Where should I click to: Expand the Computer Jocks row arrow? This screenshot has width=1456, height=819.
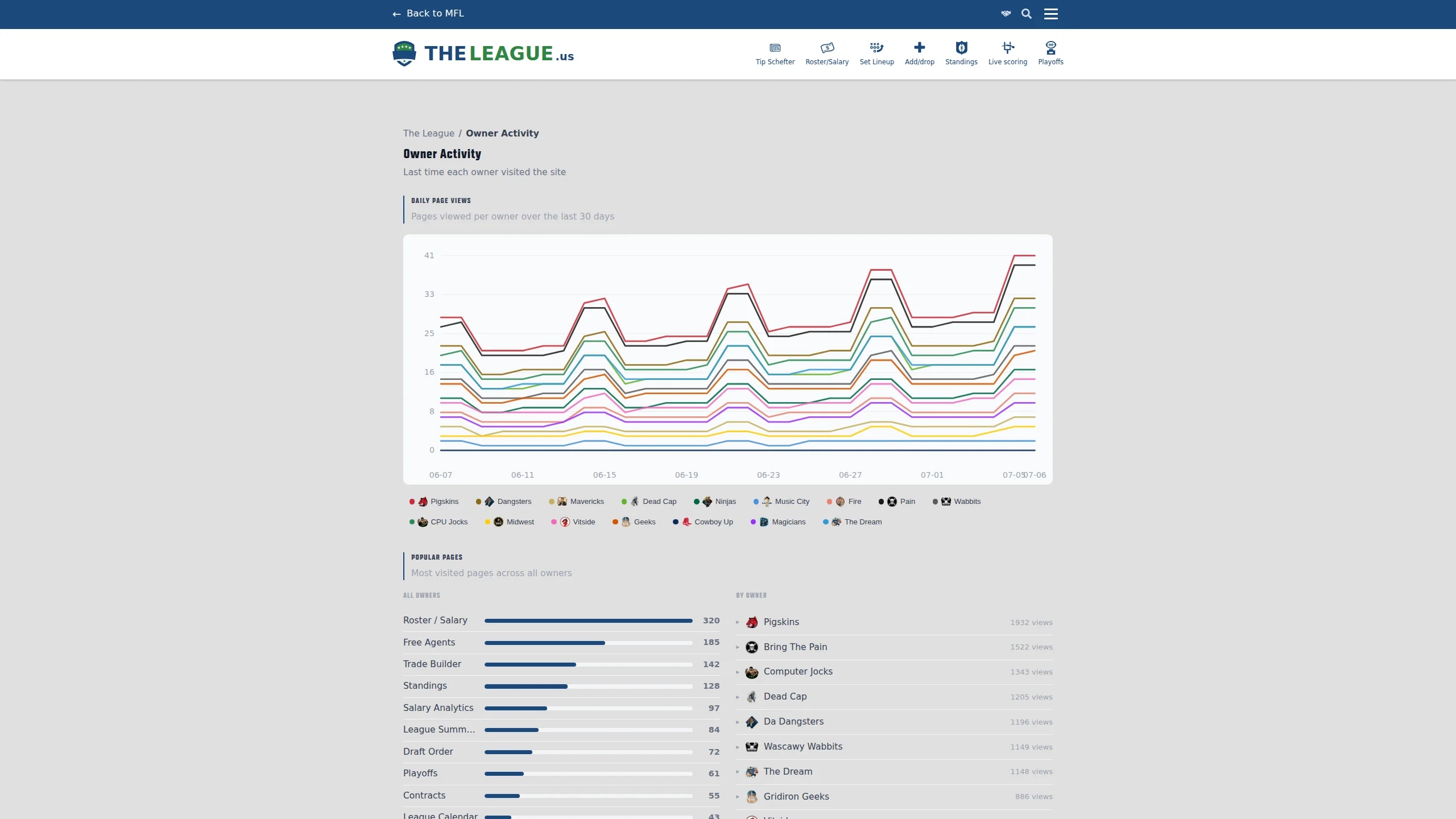point(738,672)
